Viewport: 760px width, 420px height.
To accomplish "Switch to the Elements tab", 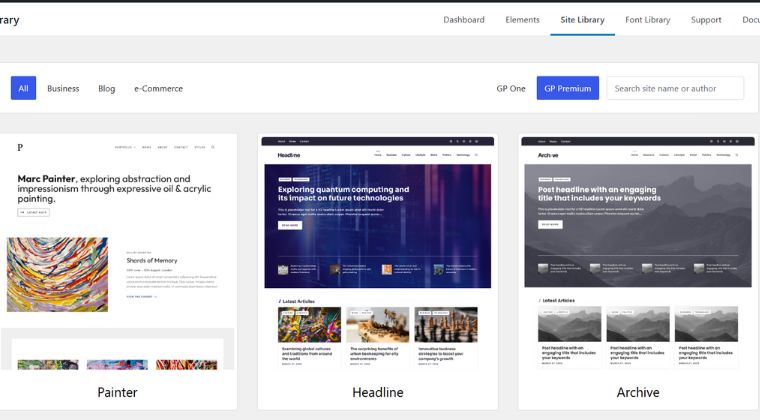I will (x=522, y=20).
